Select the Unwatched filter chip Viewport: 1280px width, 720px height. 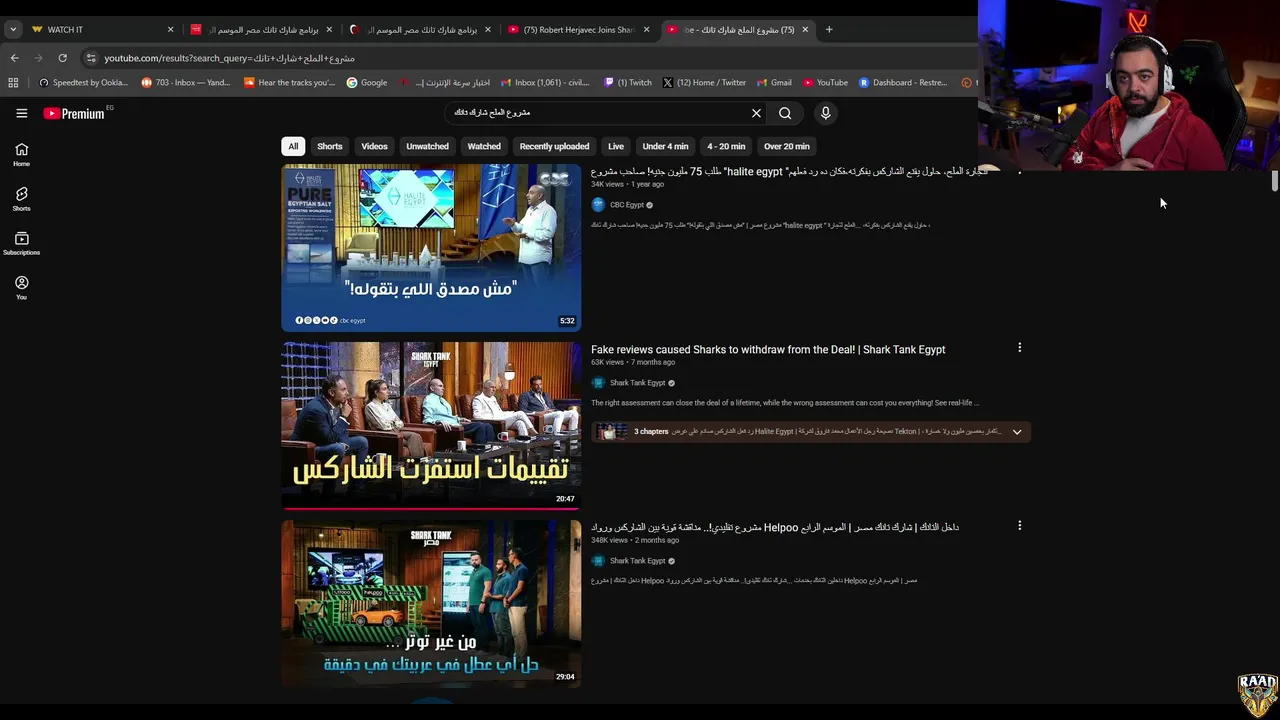427,146
